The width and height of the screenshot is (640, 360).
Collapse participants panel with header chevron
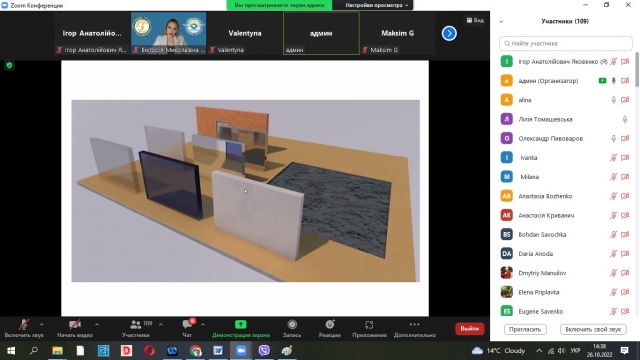pyautogui.click(x=501, y=22)
